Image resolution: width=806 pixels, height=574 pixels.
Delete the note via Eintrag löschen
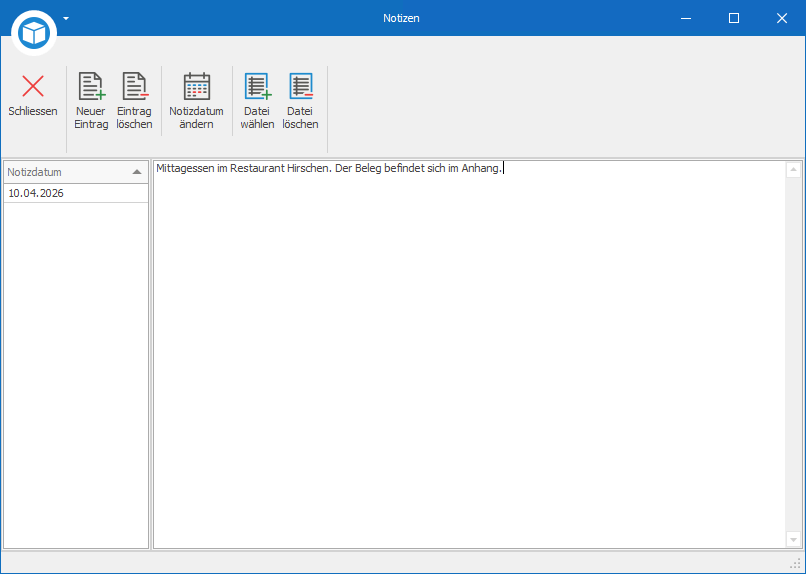[135, 100]
